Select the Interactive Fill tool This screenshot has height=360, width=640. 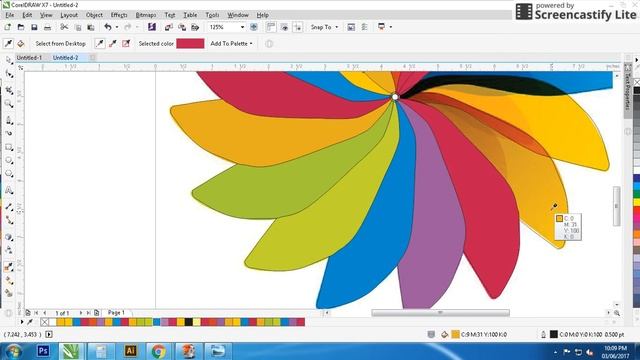pos(9,280)
